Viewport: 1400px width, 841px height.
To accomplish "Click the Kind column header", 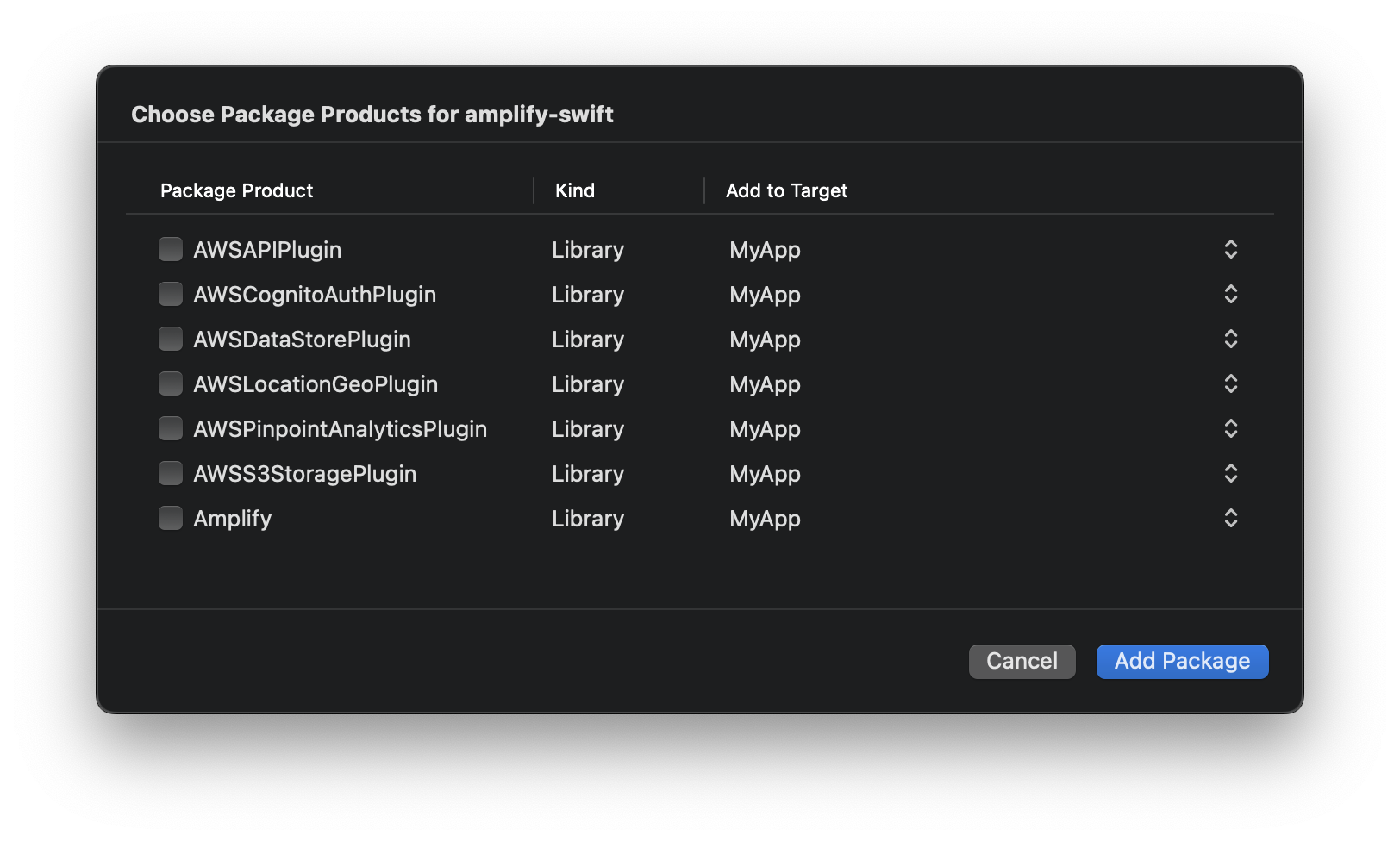I will [575, 190].
